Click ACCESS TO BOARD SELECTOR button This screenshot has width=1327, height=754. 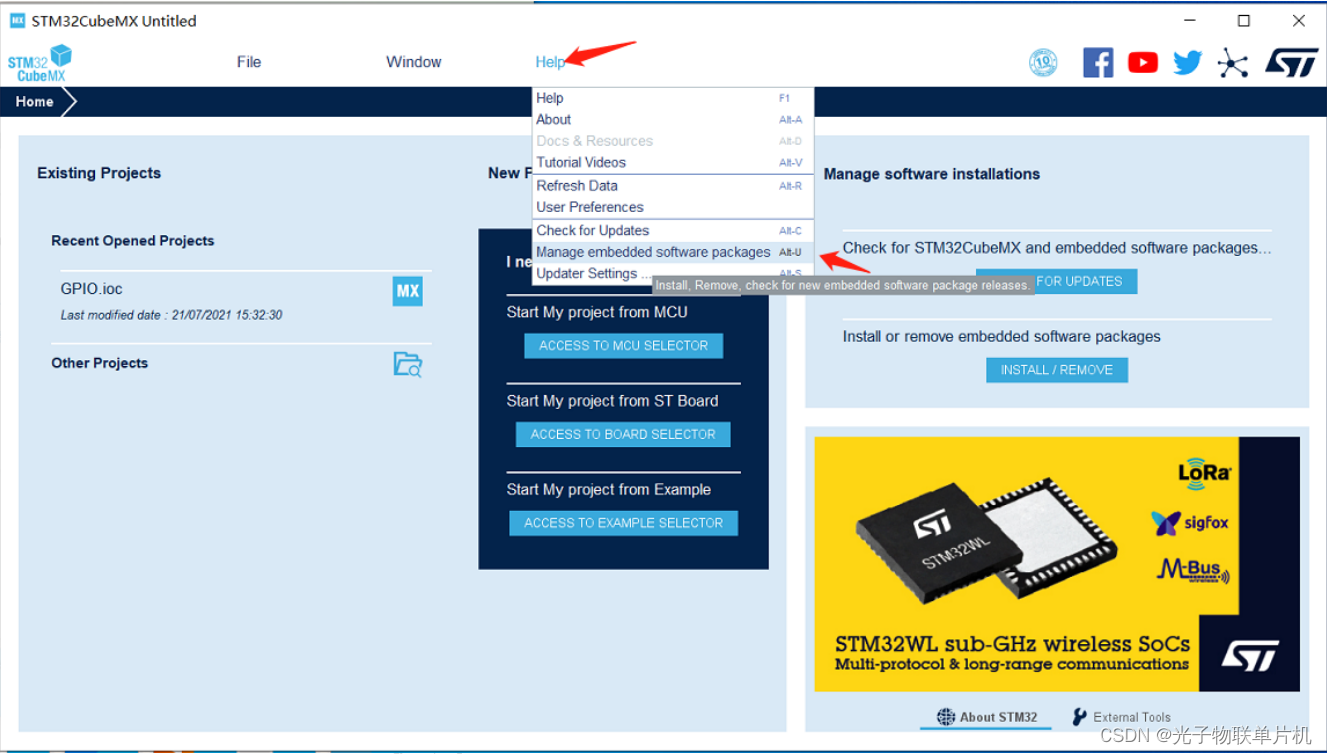[623, 434]
